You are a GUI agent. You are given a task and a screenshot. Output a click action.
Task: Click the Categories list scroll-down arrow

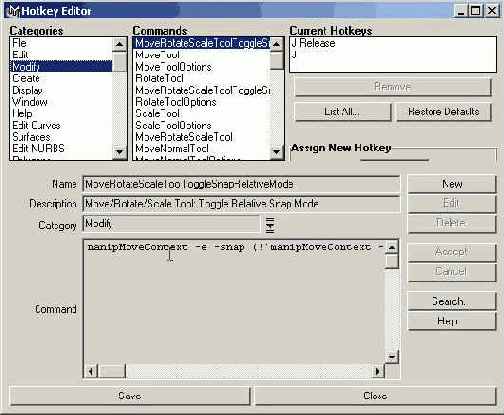119,152
